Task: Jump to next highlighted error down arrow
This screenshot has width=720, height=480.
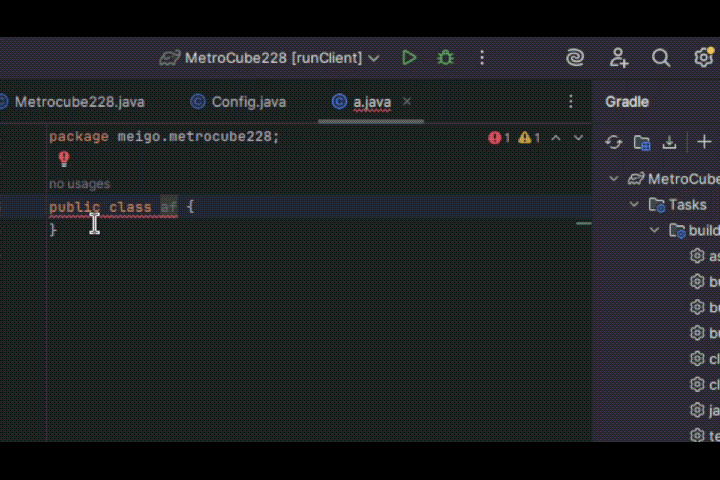Action: (x=578, y=138)
